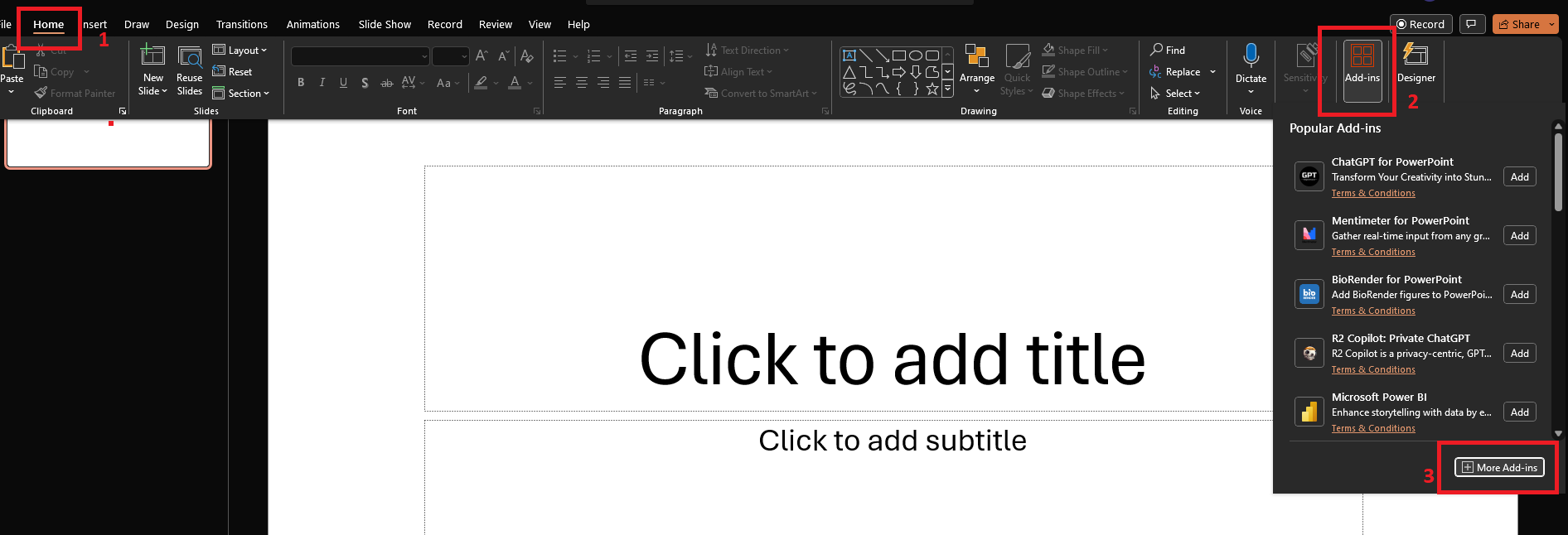The width and height of the screenshot is (1568, 535).
Task: Open the font name combo box
Action: point(360,56)
